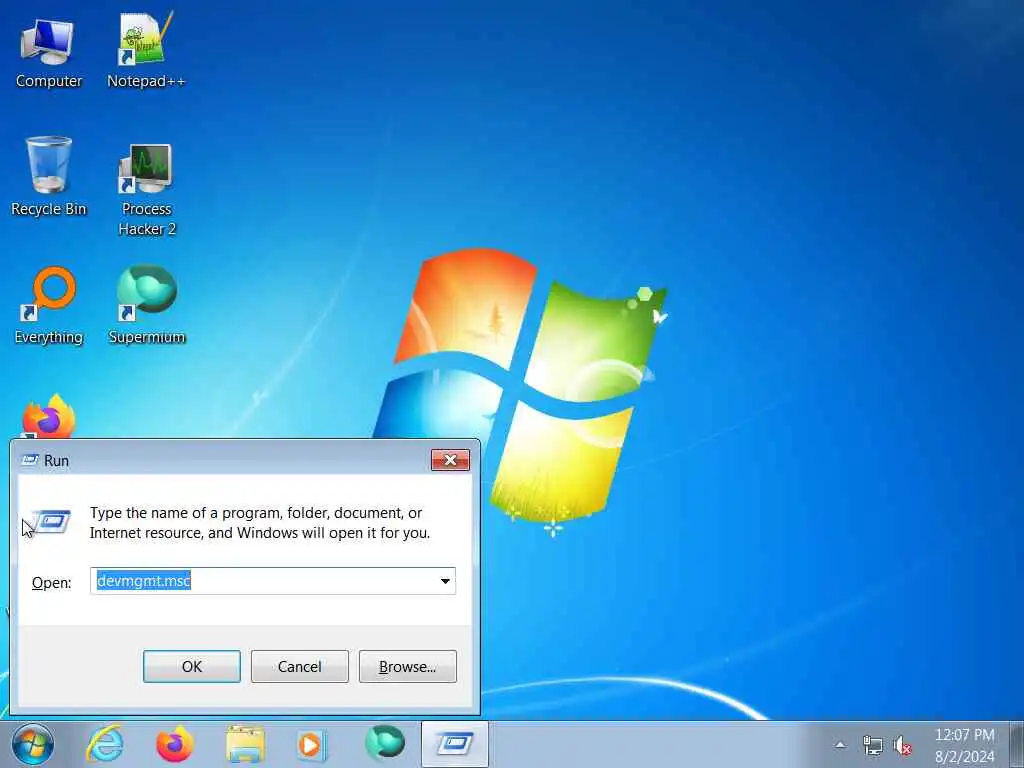Image resolution: width=1024 pixels, height=768 pixels.
Task: Select the Recycle Bin icon
Action: [x=48, y=176]
